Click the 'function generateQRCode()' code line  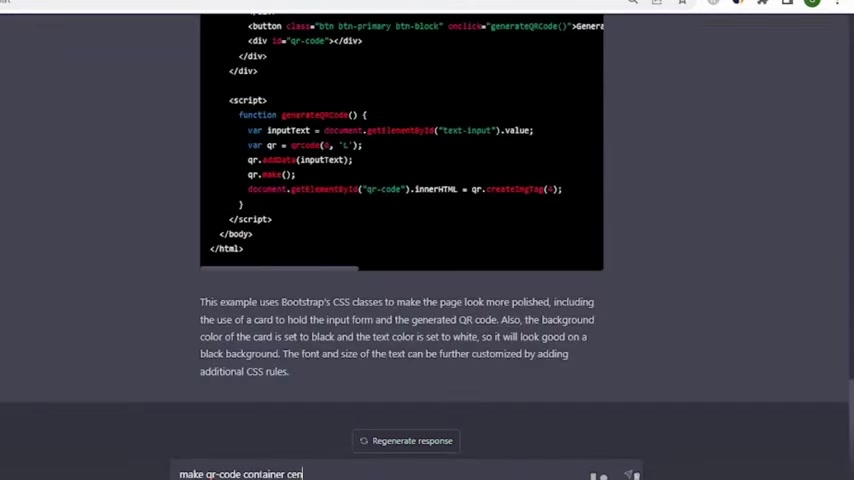(x=302, y=115)
